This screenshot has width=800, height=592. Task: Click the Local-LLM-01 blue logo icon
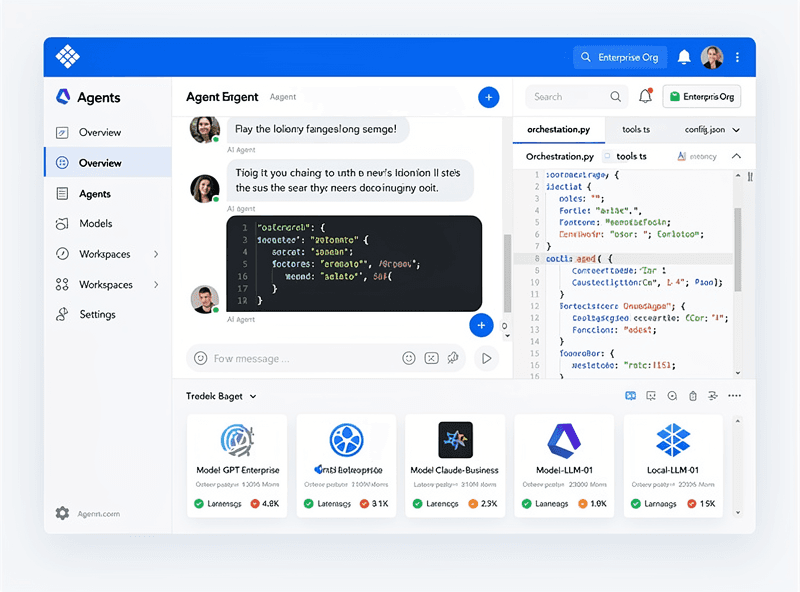pyautogui.click(x=673, y=439)
